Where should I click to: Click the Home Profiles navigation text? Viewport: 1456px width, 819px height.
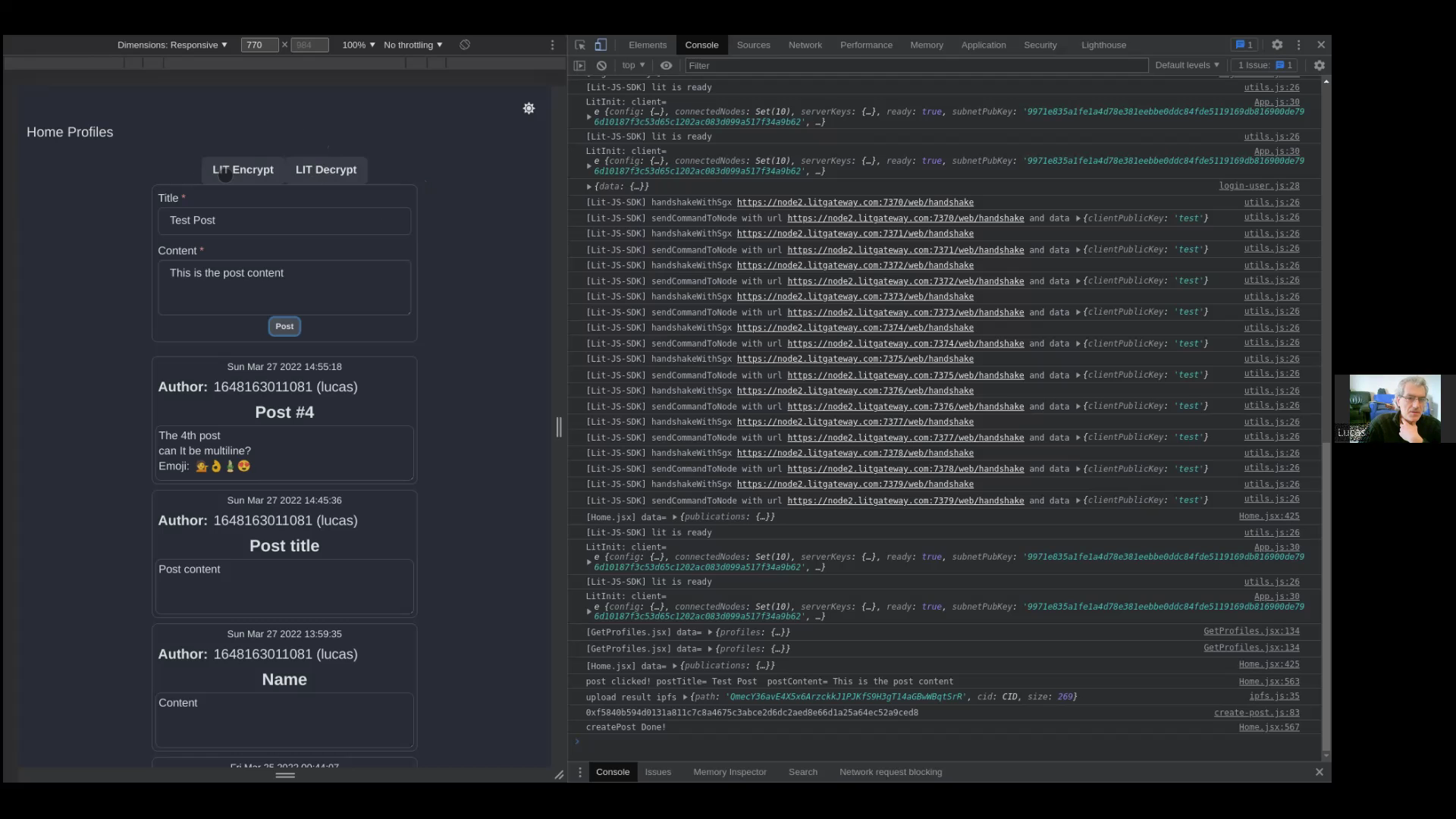(70, 132)
